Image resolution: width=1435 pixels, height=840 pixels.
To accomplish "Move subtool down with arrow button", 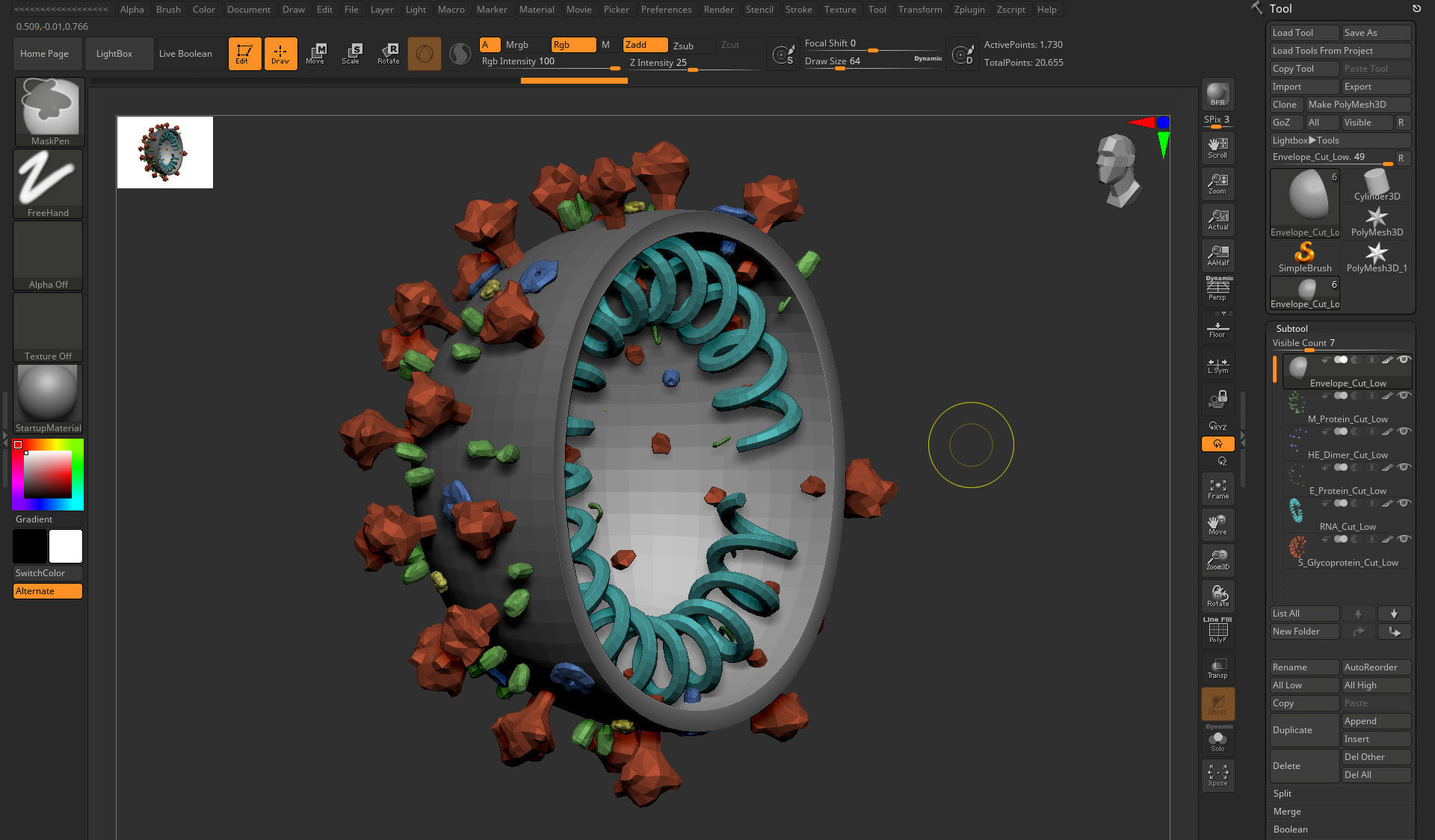I will point(1394,614).
